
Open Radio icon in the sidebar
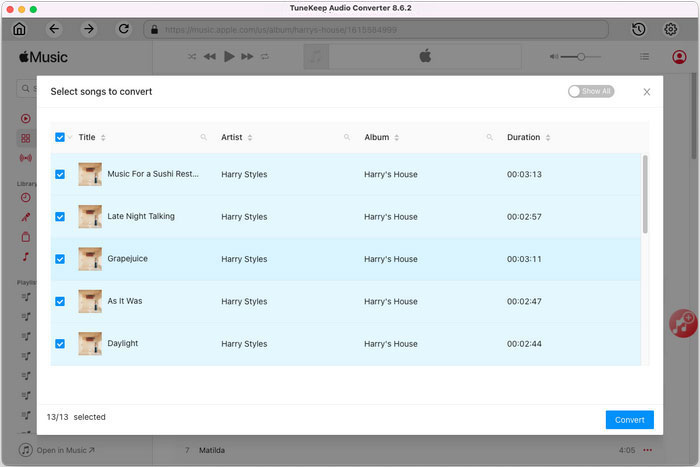(x=26, y=158)
